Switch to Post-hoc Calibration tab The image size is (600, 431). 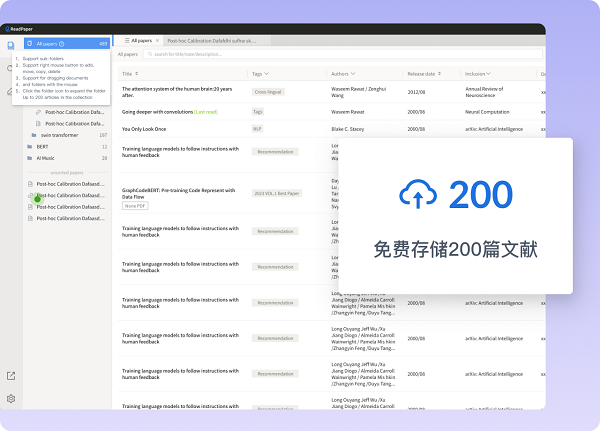pos(211,41)
